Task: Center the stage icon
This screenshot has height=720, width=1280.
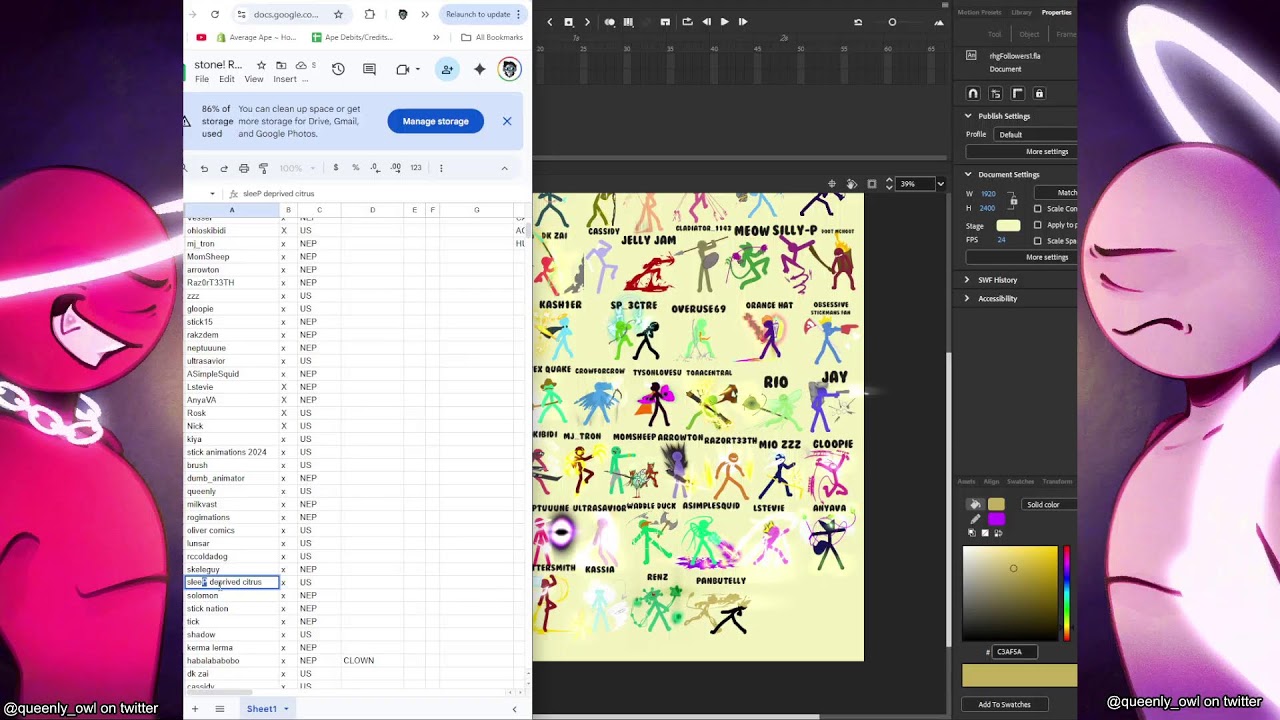Action: [832, 184]
